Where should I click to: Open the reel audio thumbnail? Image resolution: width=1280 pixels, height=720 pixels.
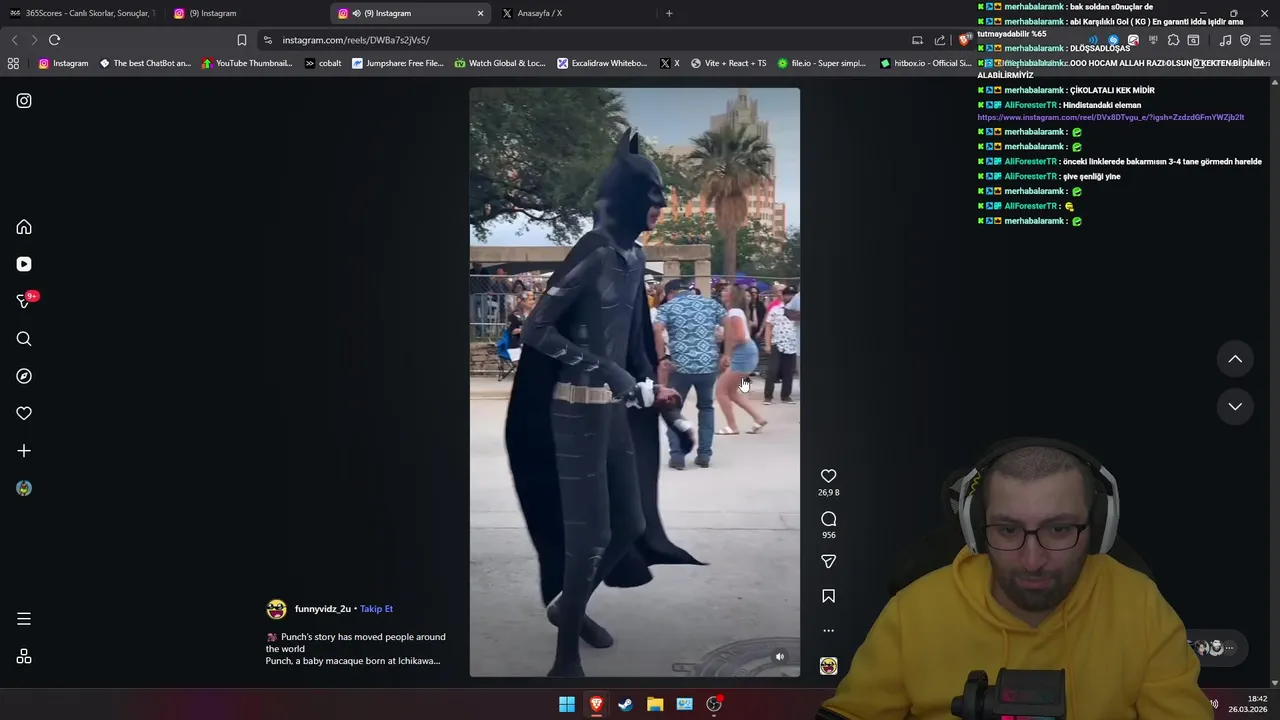point(828,666)
